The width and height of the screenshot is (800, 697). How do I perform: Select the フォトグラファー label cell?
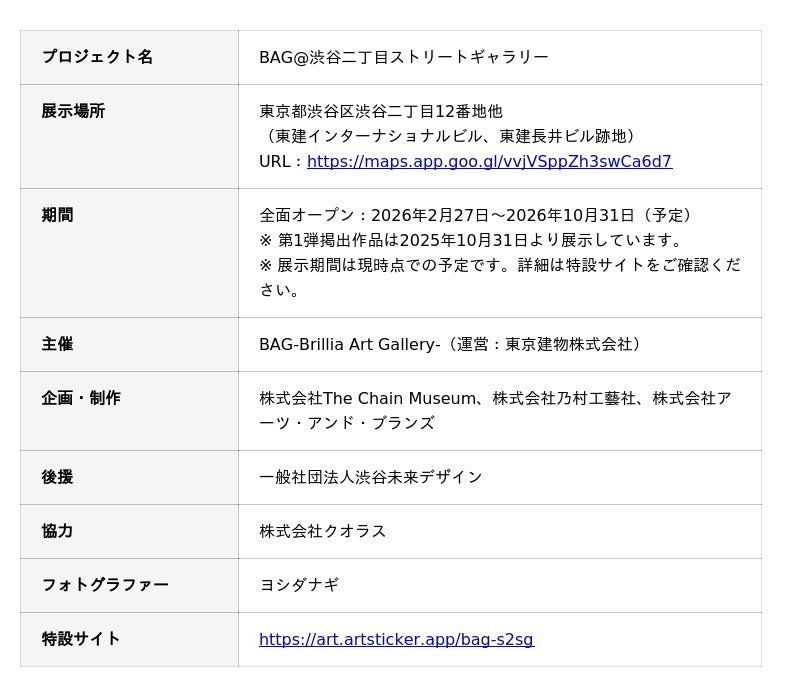[105, 585]
